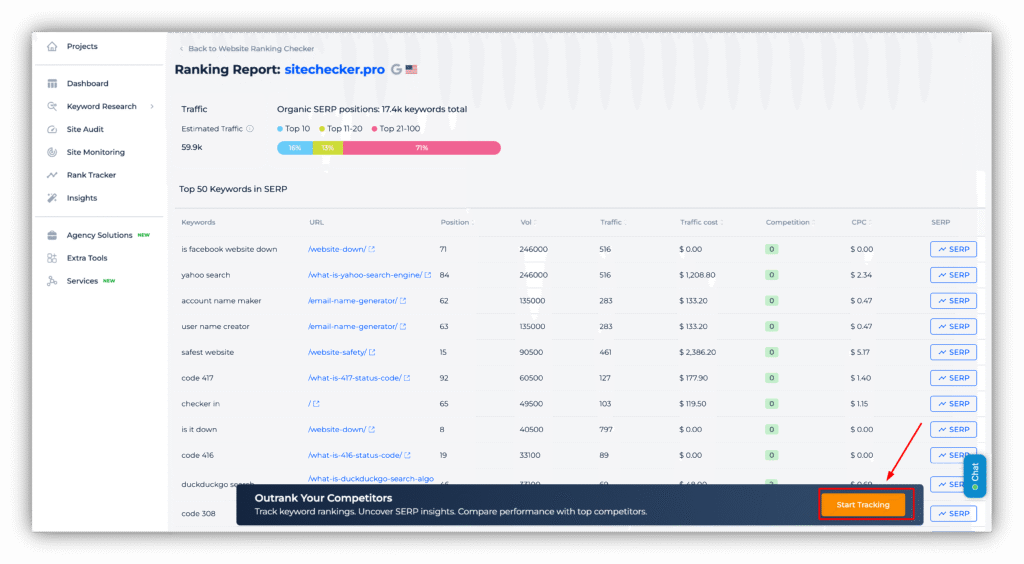
Task: Open SERP for 'is facebook website down'
Action: coord(953,249)
